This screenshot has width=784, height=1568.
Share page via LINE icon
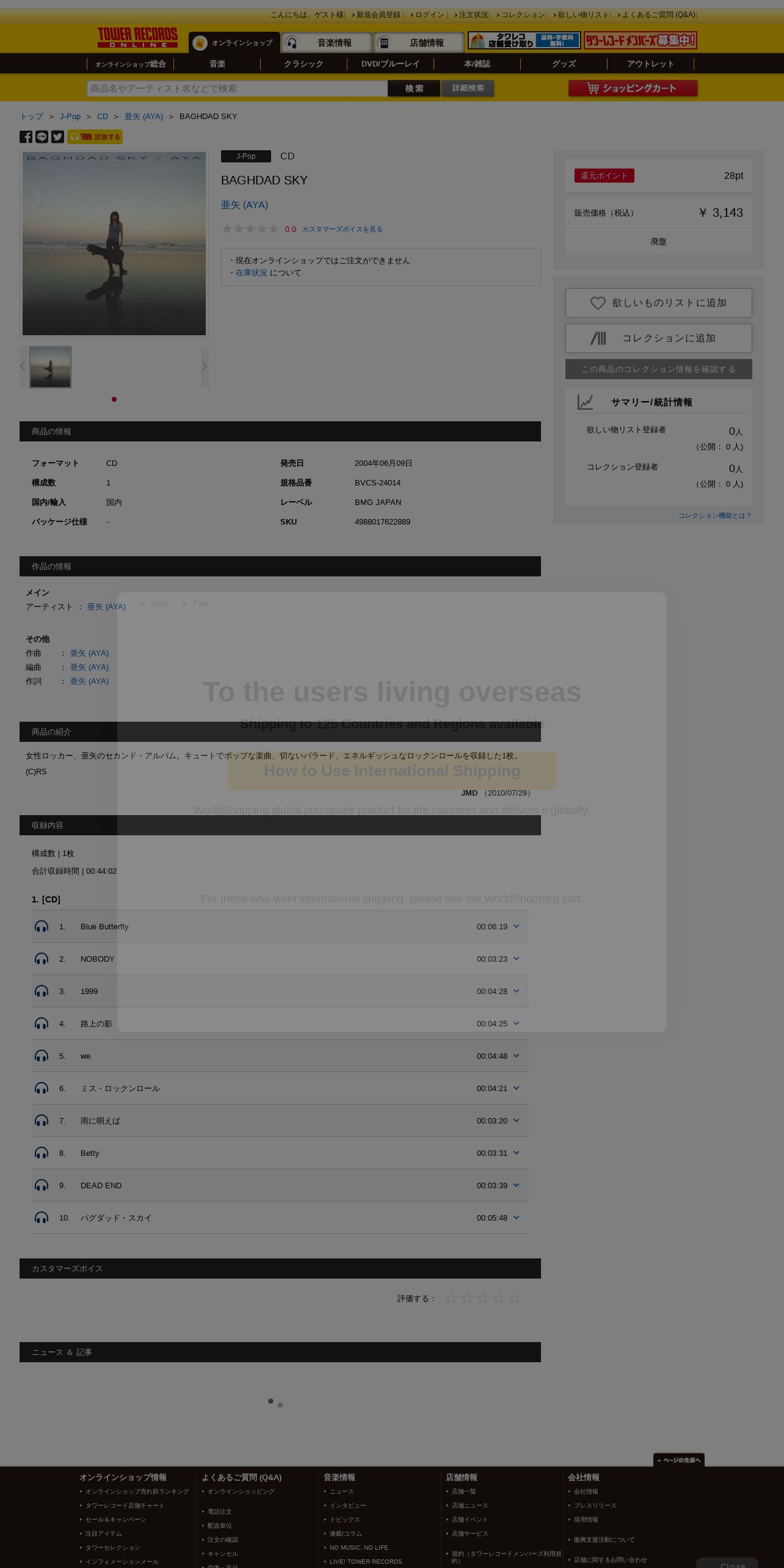pyautogui.click(x=42, y=137)
